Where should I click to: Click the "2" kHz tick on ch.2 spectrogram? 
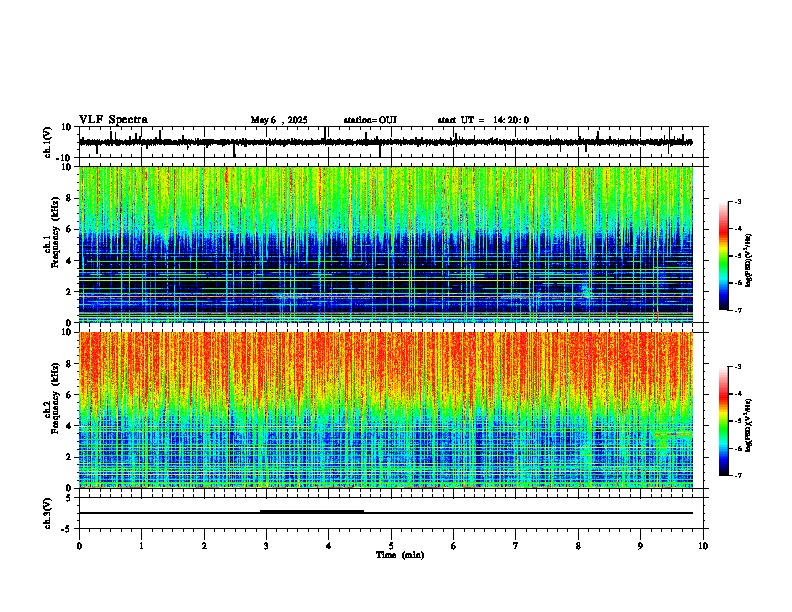[70, 457]
